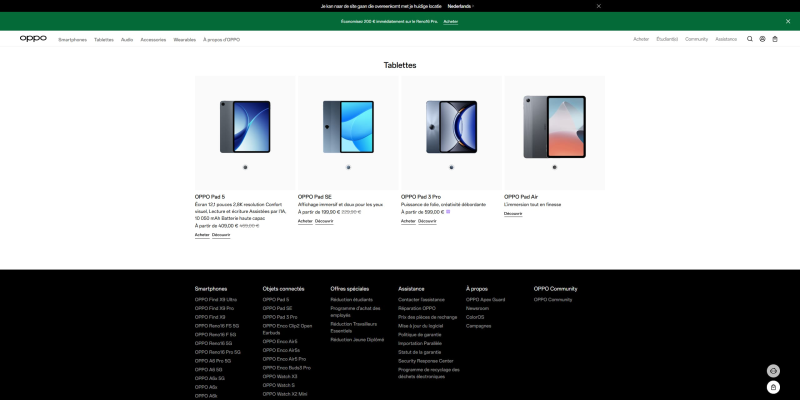Open footer link OPPO Reno16 Pro 5G
Screen dimensions: 800x400
coord(217,352)
